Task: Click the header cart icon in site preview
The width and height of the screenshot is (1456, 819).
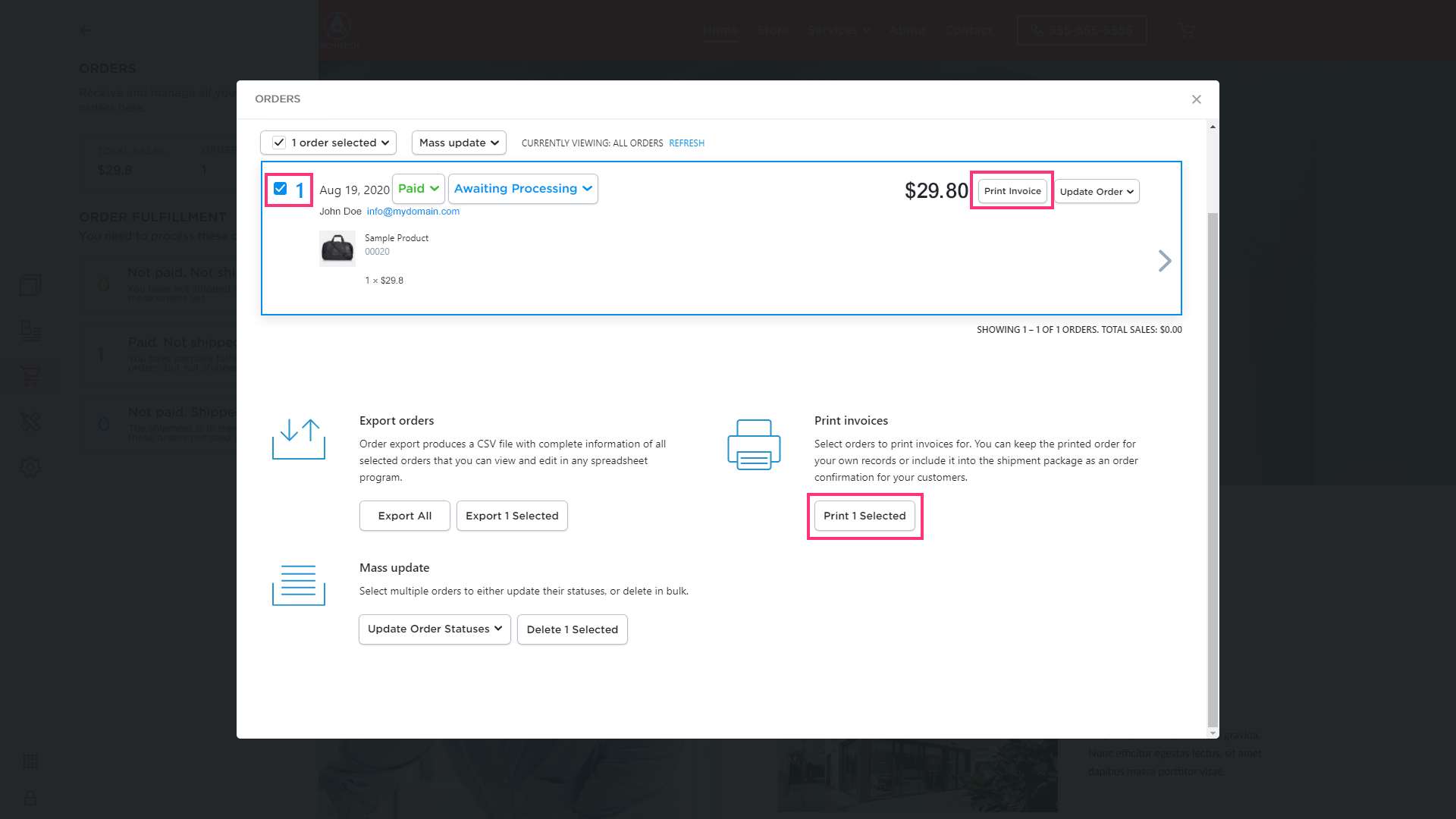Action: [1188, 31]
